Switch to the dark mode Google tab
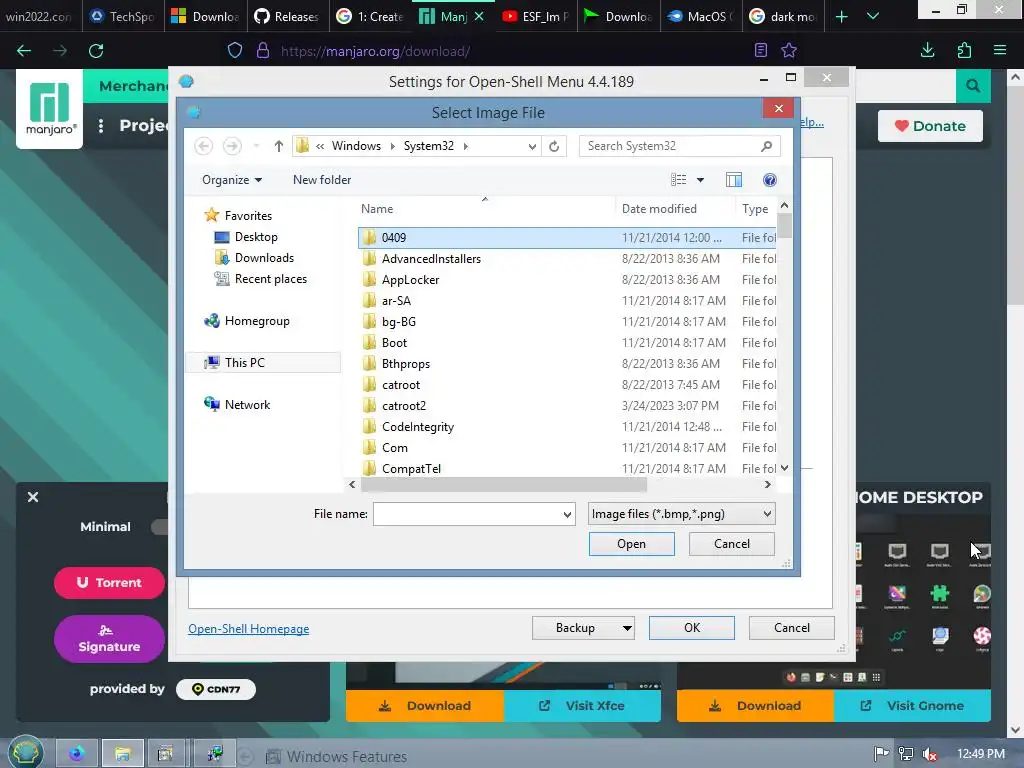 (783, 16)
